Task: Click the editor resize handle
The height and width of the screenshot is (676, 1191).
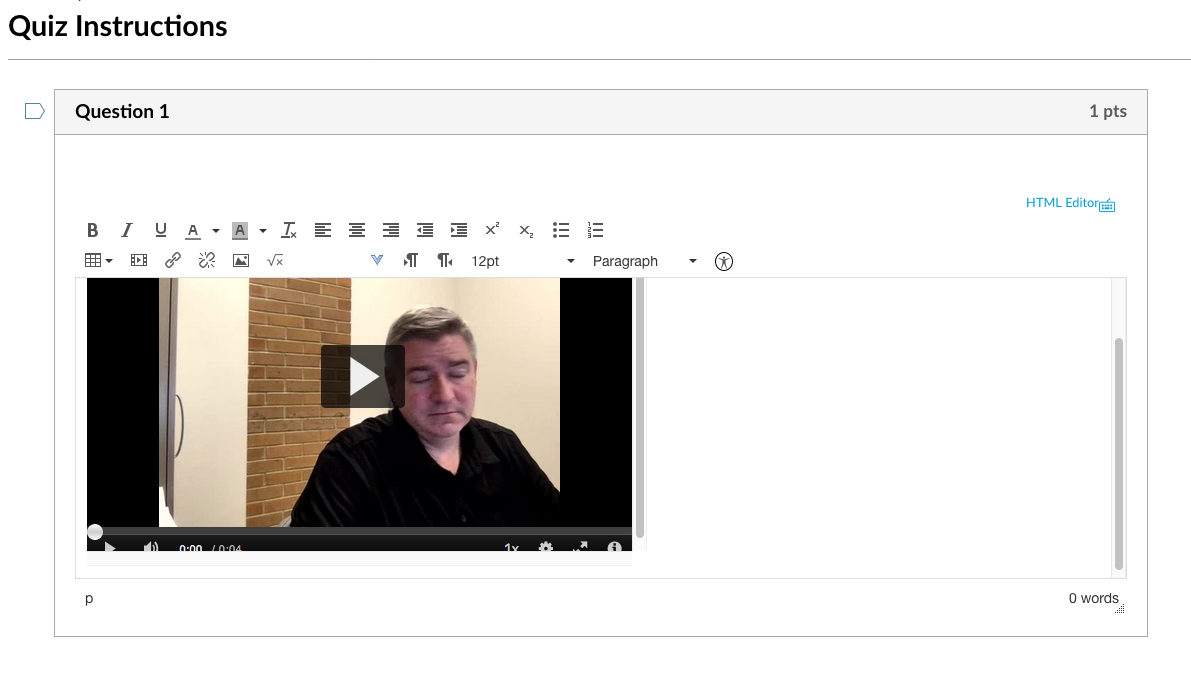Action: [1120, 608]
